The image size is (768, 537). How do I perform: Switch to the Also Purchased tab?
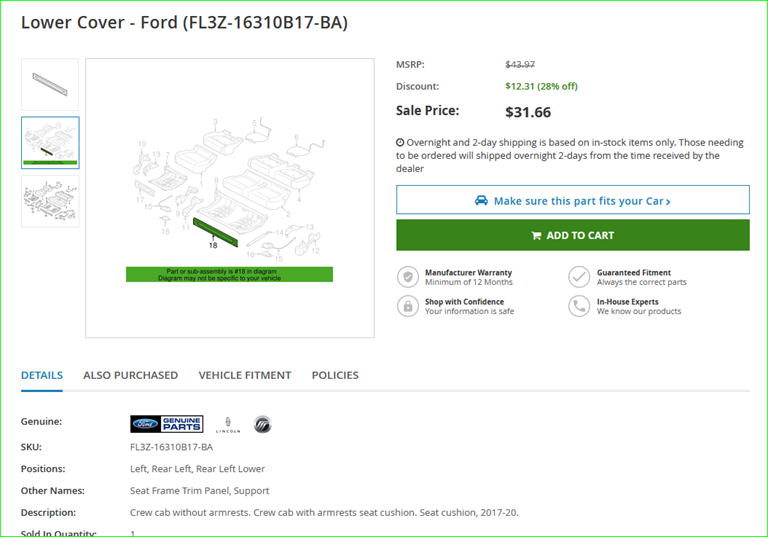pos(130,375)
